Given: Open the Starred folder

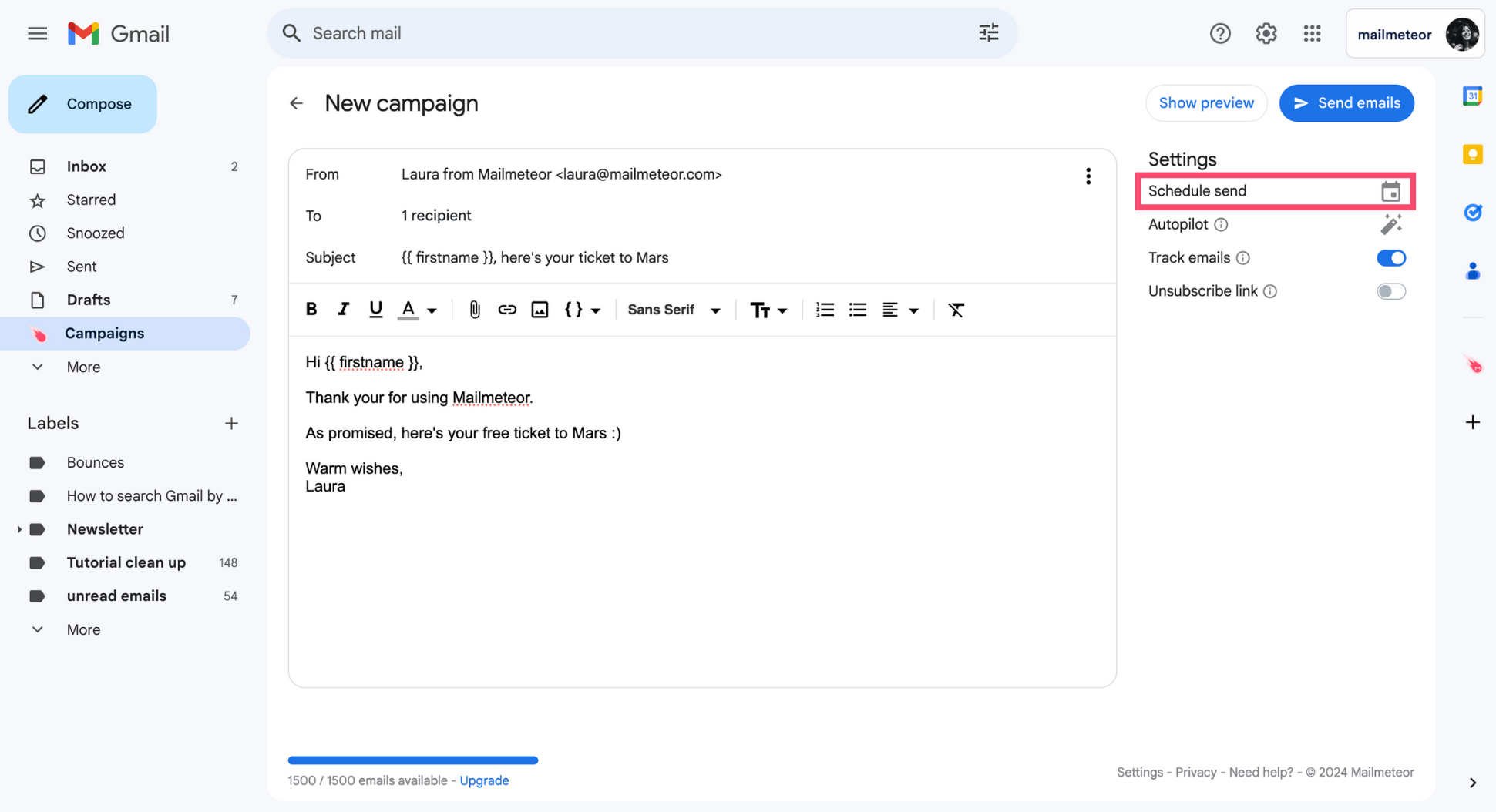Looking at the screenshot, I should pyautogui.click(x=125, y=200).
